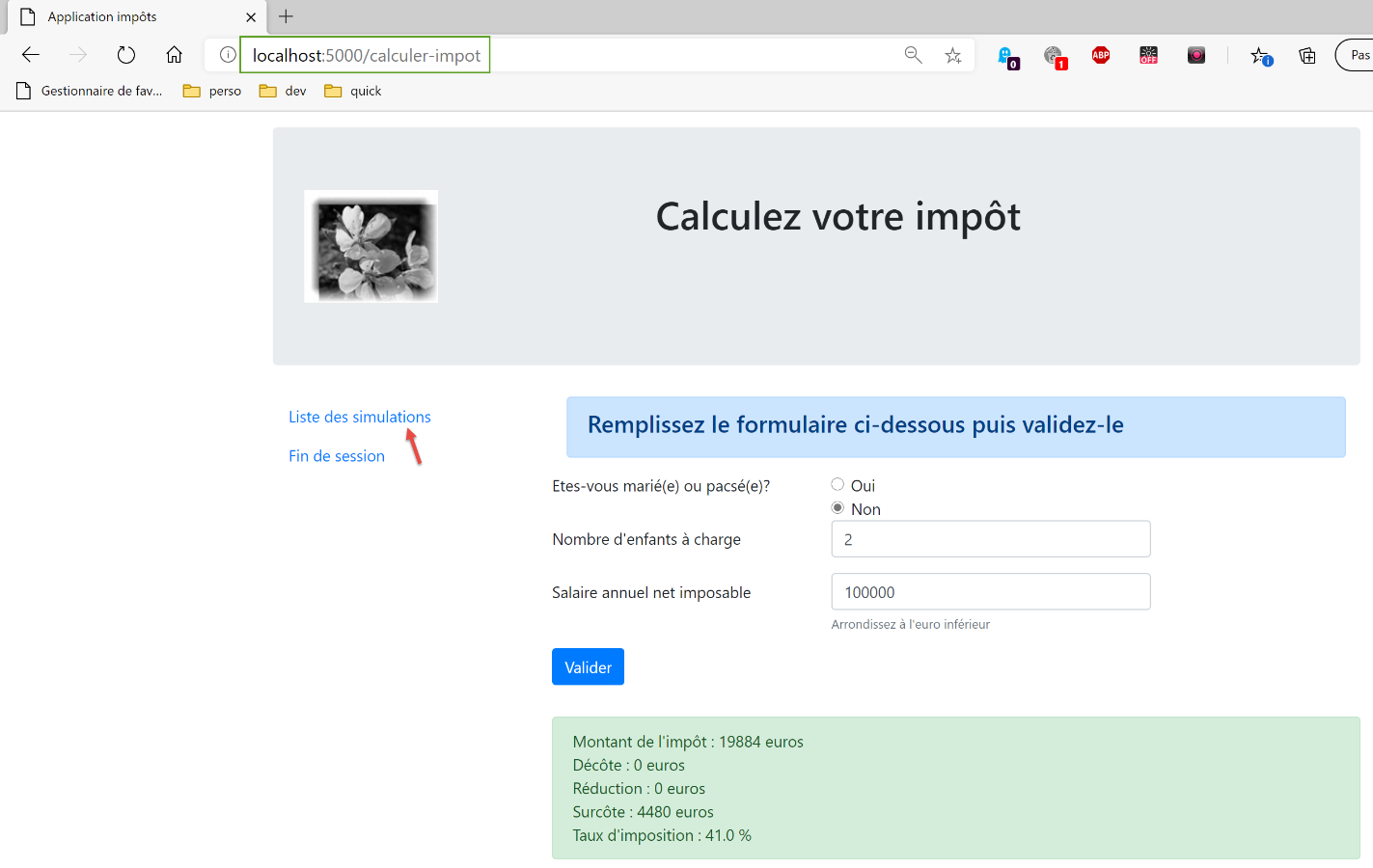The image size is (1373, 868).
Task: Click the lightbulb OFF extension icon
Action: point(1148,55)
